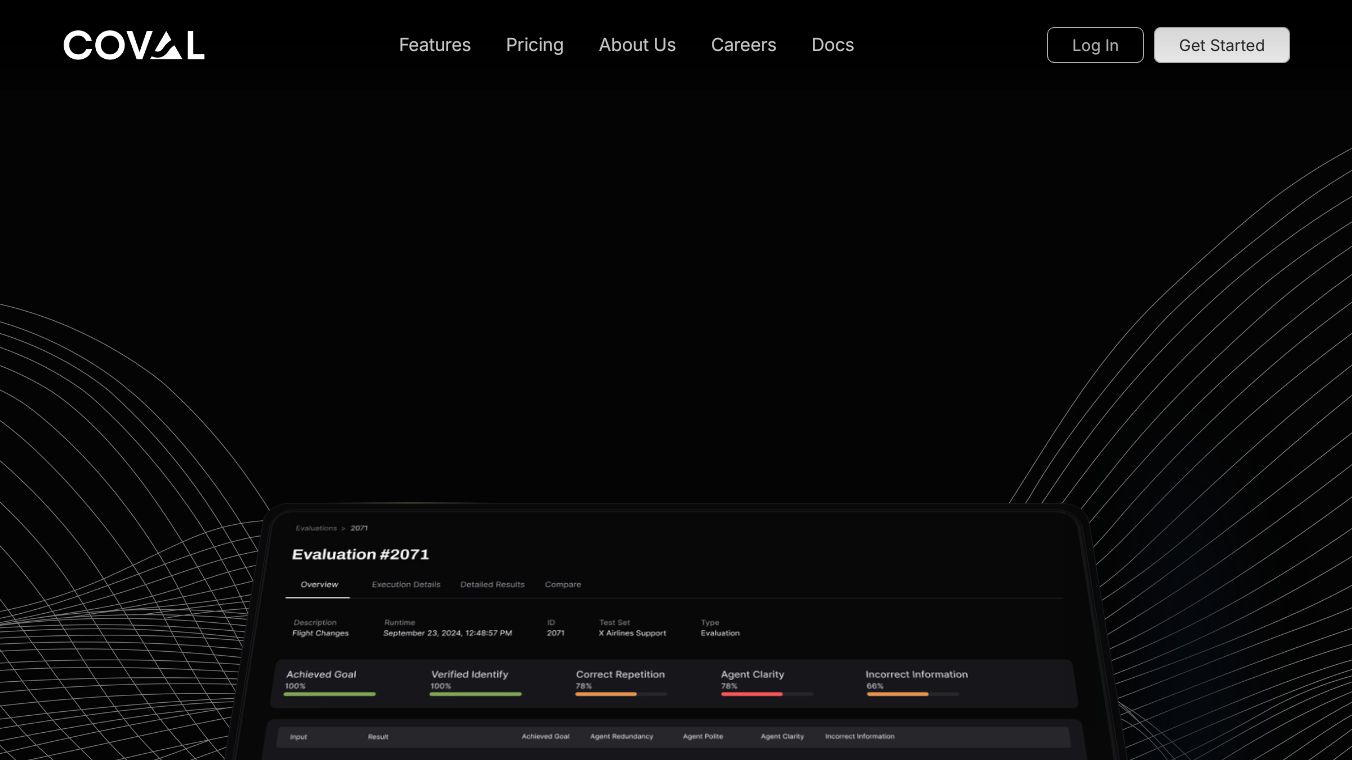The image size is (1352, 760).
Task: Switch to the Execution Details tab
Action: pyautogui.click(x=406, y=584)
